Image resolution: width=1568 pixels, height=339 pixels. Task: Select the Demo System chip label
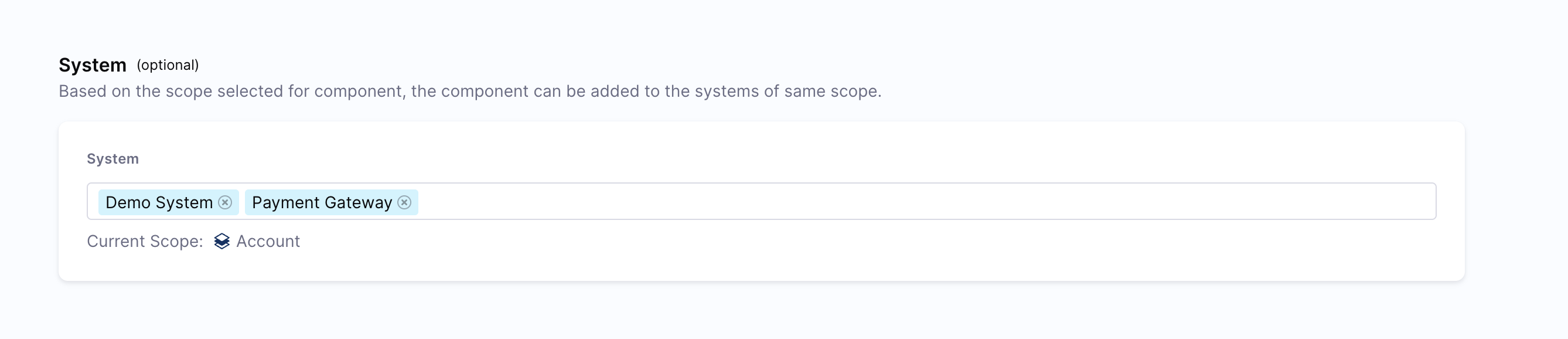point(159,202)
